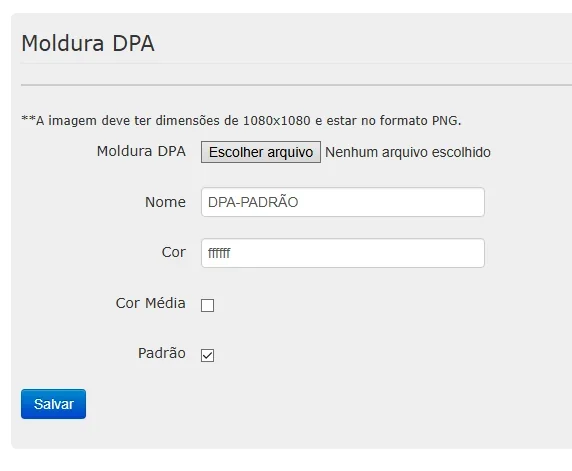Focus the Cor field containing ffffff

tap(343, 253)
